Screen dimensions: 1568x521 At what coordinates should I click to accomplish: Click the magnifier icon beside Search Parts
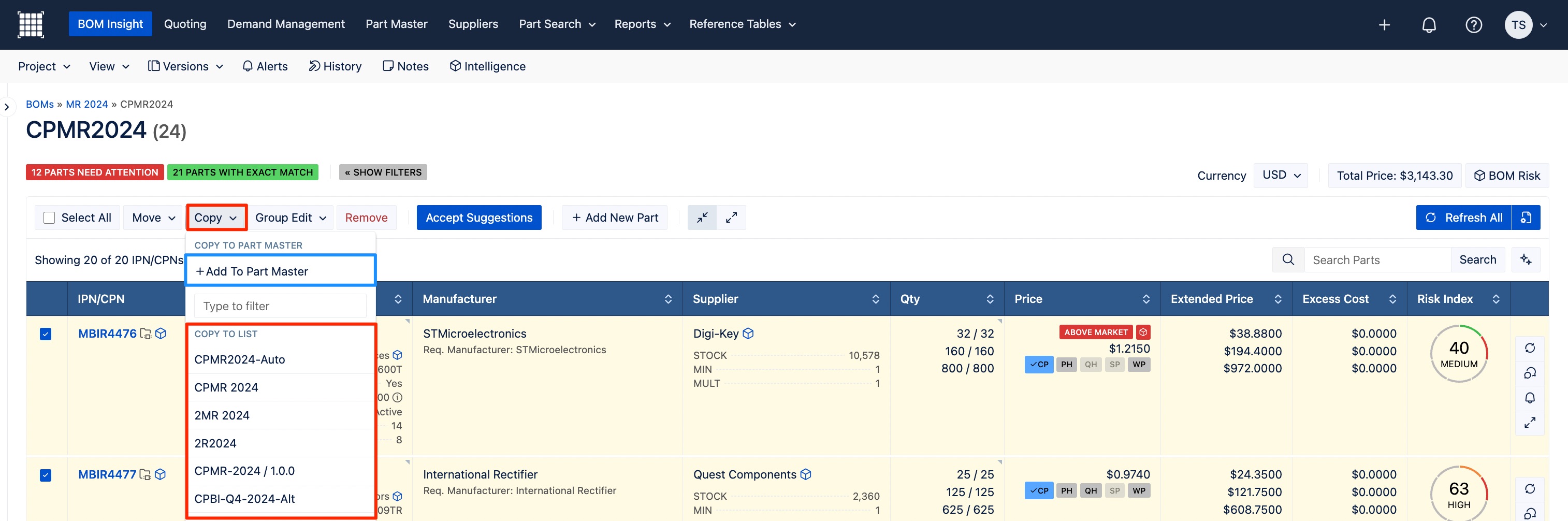1288,260
